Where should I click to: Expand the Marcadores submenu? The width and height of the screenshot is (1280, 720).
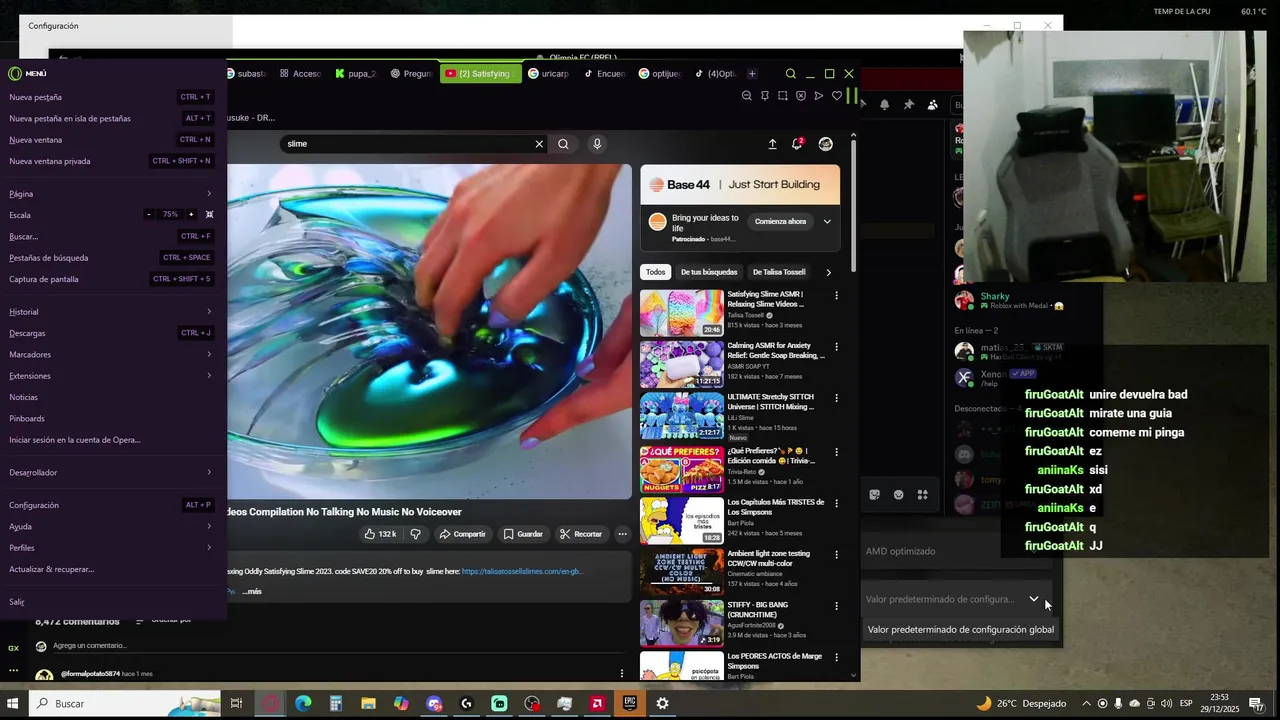point(209,355)
